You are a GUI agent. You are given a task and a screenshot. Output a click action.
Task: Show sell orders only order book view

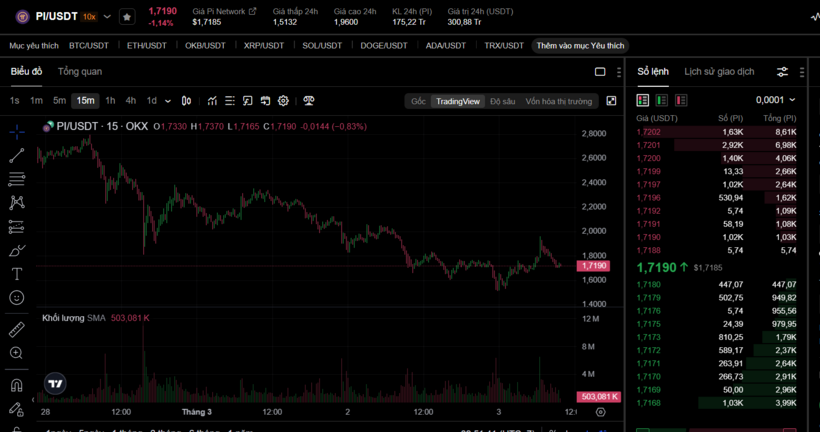pos(681,100)
